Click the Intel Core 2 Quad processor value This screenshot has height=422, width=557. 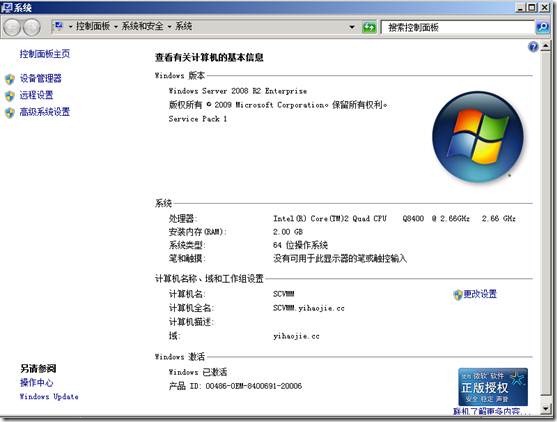pos(394,218)
